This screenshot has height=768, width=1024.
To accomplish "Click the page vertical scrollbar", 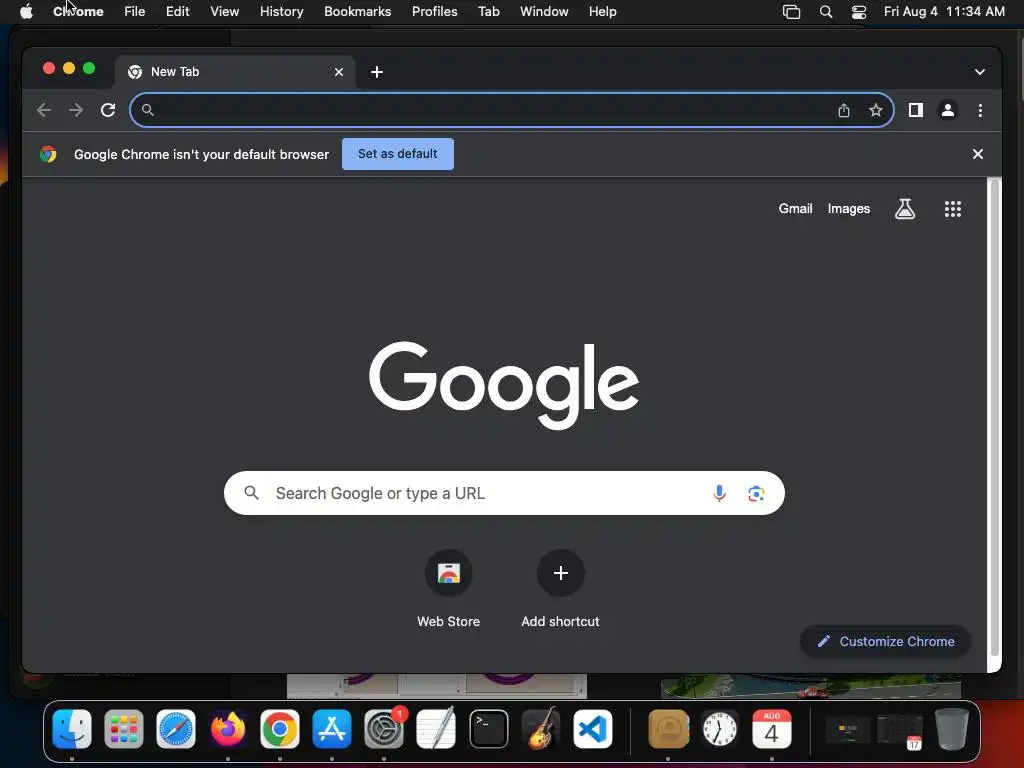I will click(995, 418).
